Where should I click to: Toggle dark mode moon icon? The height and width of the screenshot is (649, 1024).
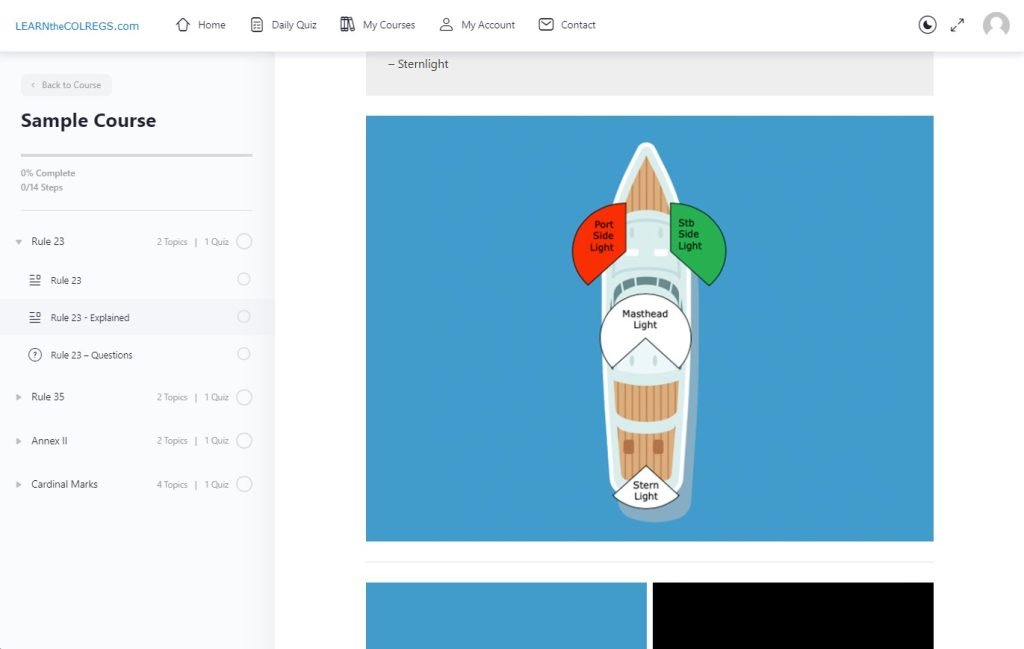tap(927, 25)
